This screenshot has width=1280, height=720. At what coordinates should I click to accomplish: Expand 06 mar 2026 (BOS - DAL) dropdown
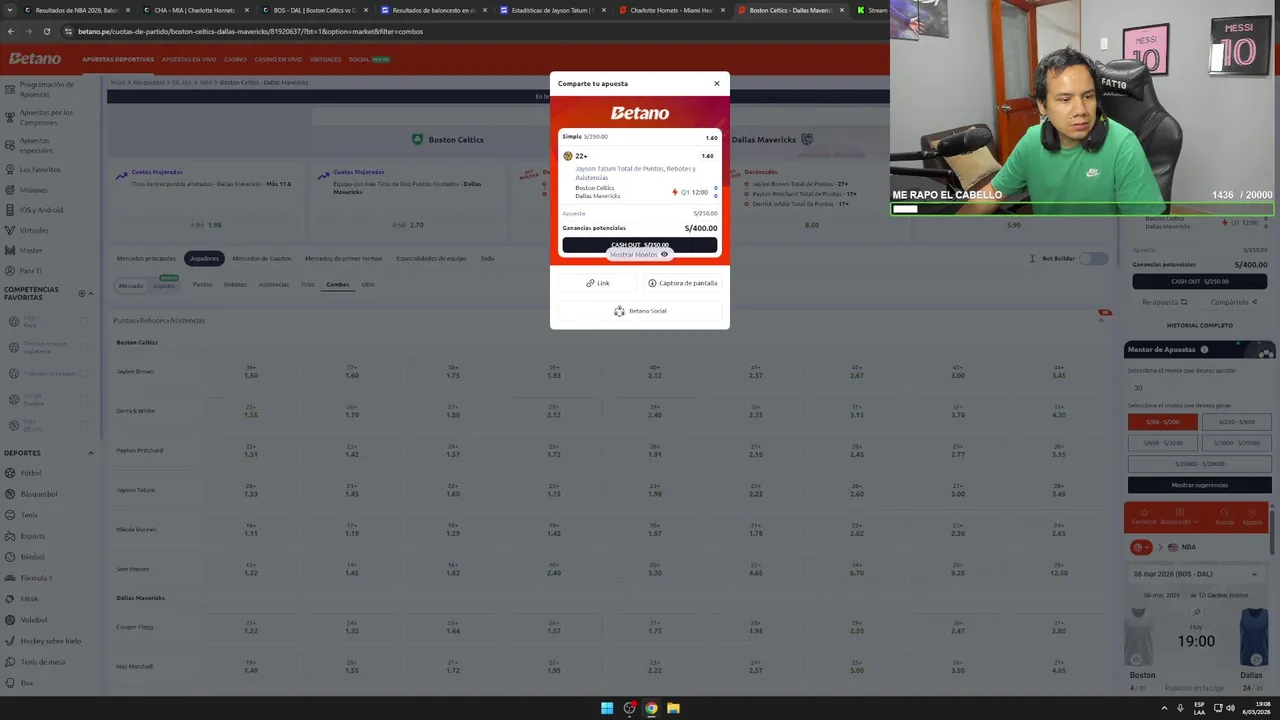point(1197,574)
